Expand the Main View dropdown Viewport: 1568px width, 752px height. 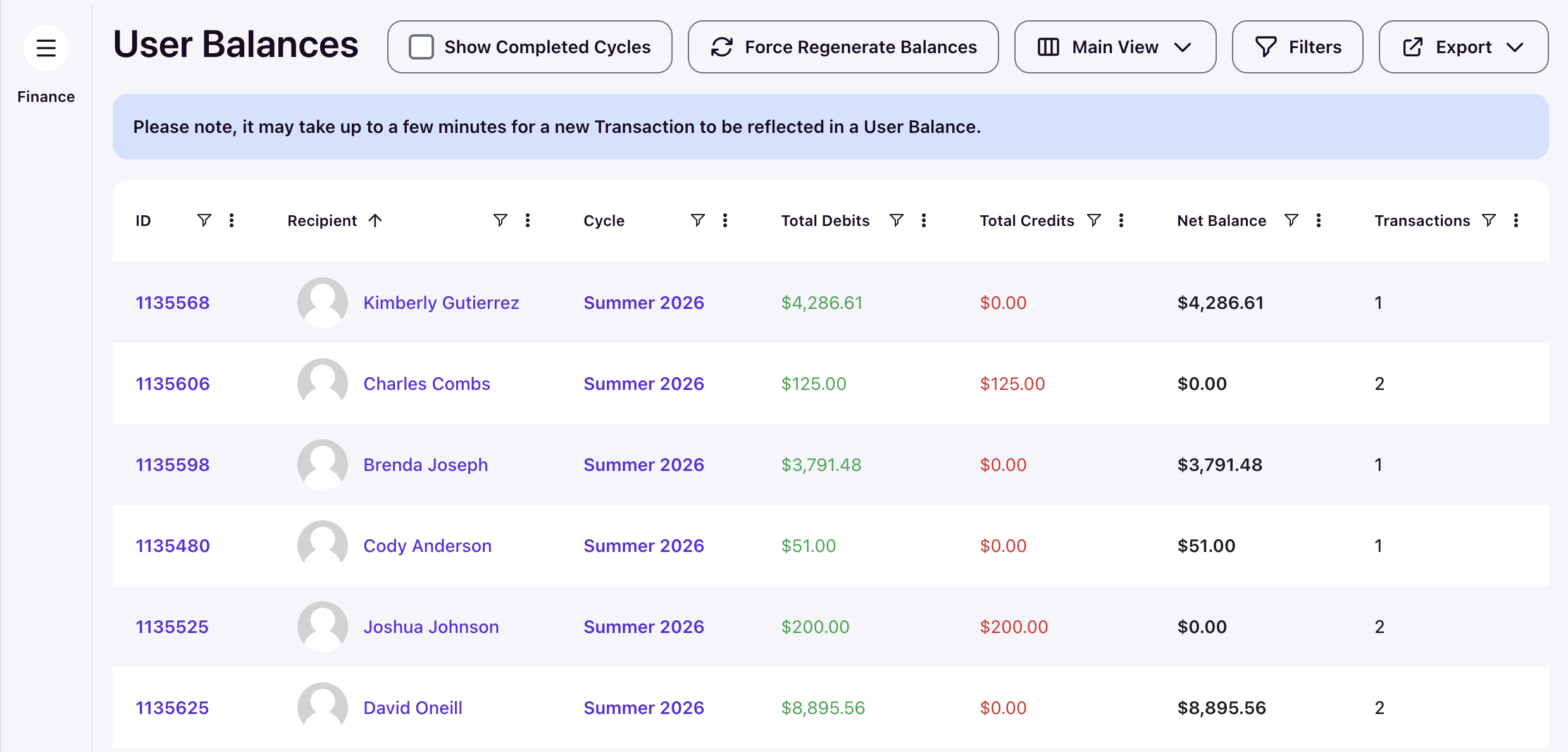point(1115,47)
